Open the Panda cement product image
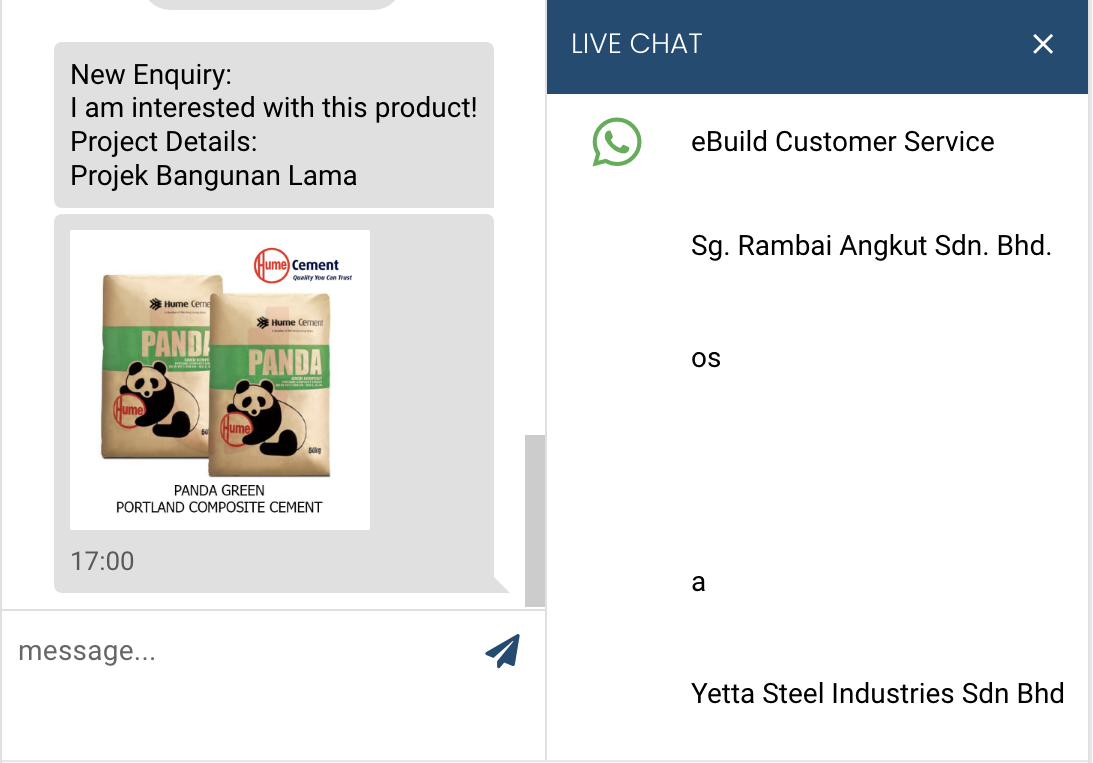1093x763 pixels. coord(220,380)
